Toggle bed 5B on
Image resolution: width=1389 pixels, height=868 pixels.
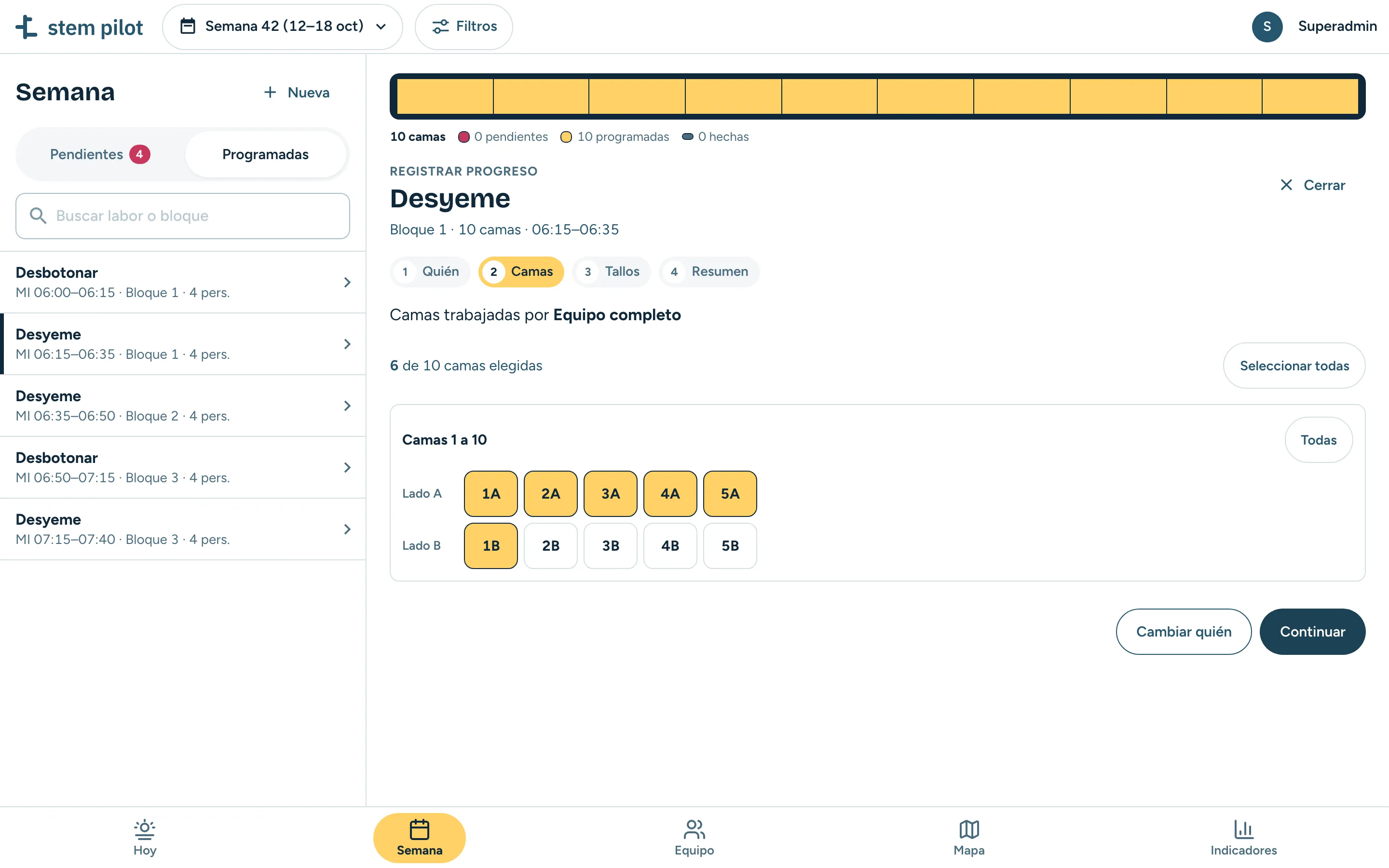(730, 545)
